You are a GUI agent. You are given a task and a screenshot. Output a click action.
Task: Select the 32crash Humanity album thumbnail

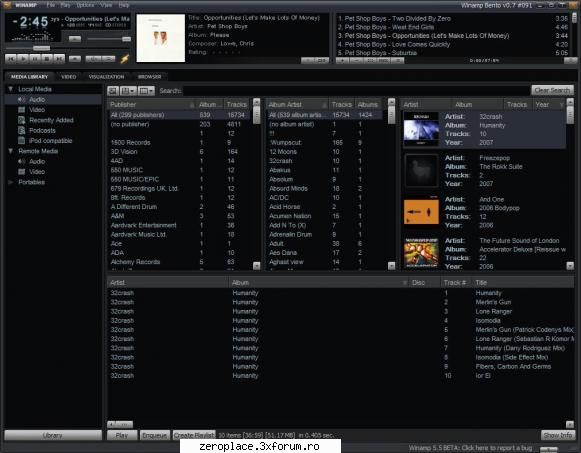point(421,129)
